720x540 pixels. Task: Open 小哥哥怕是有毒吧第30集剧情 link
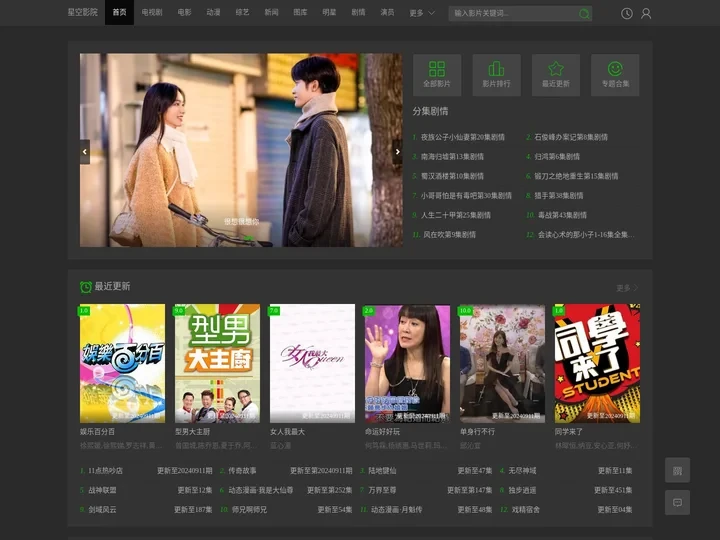click(x=466, y=196)
